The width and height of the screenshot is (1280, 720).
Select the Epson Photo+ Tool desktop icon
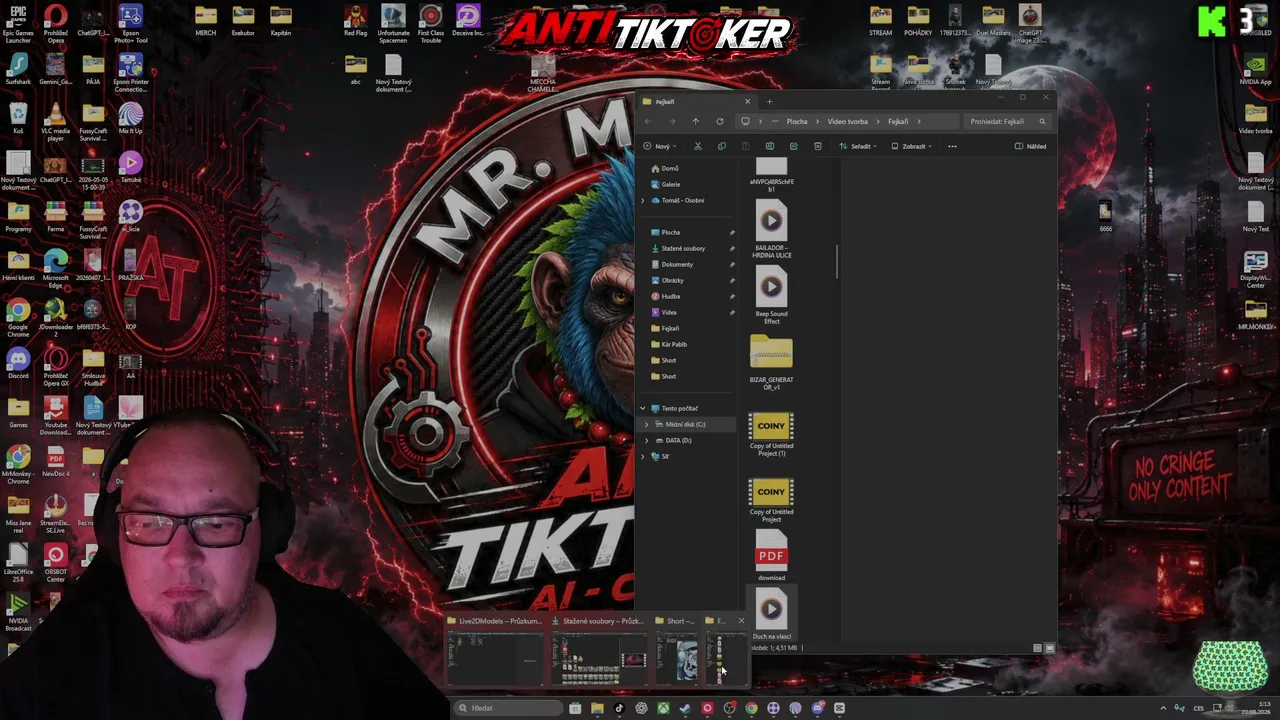[130, 24]
